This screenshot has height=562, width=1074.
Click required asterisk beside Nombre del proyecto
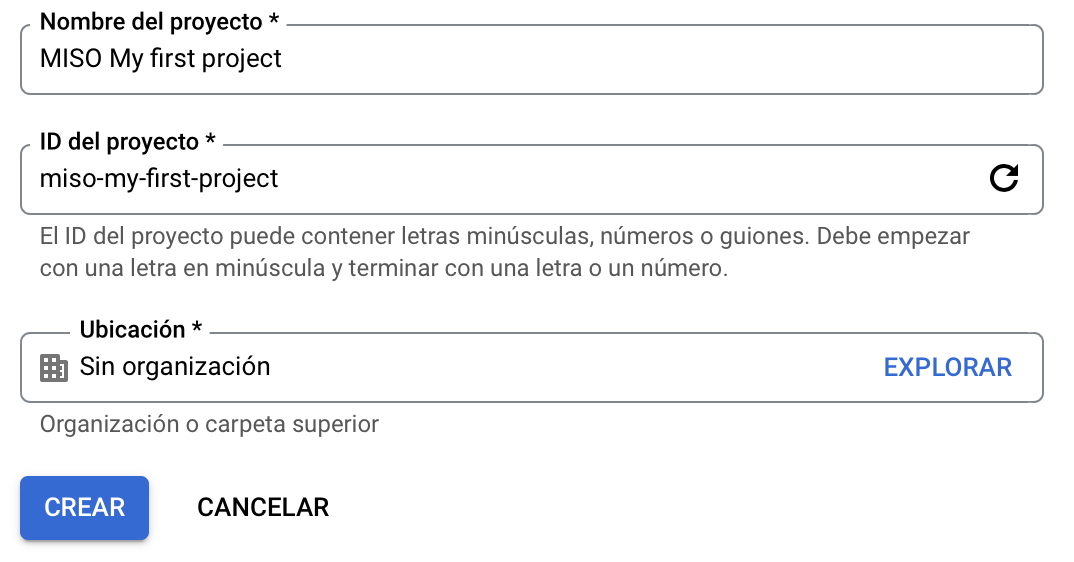click(274, 19)
